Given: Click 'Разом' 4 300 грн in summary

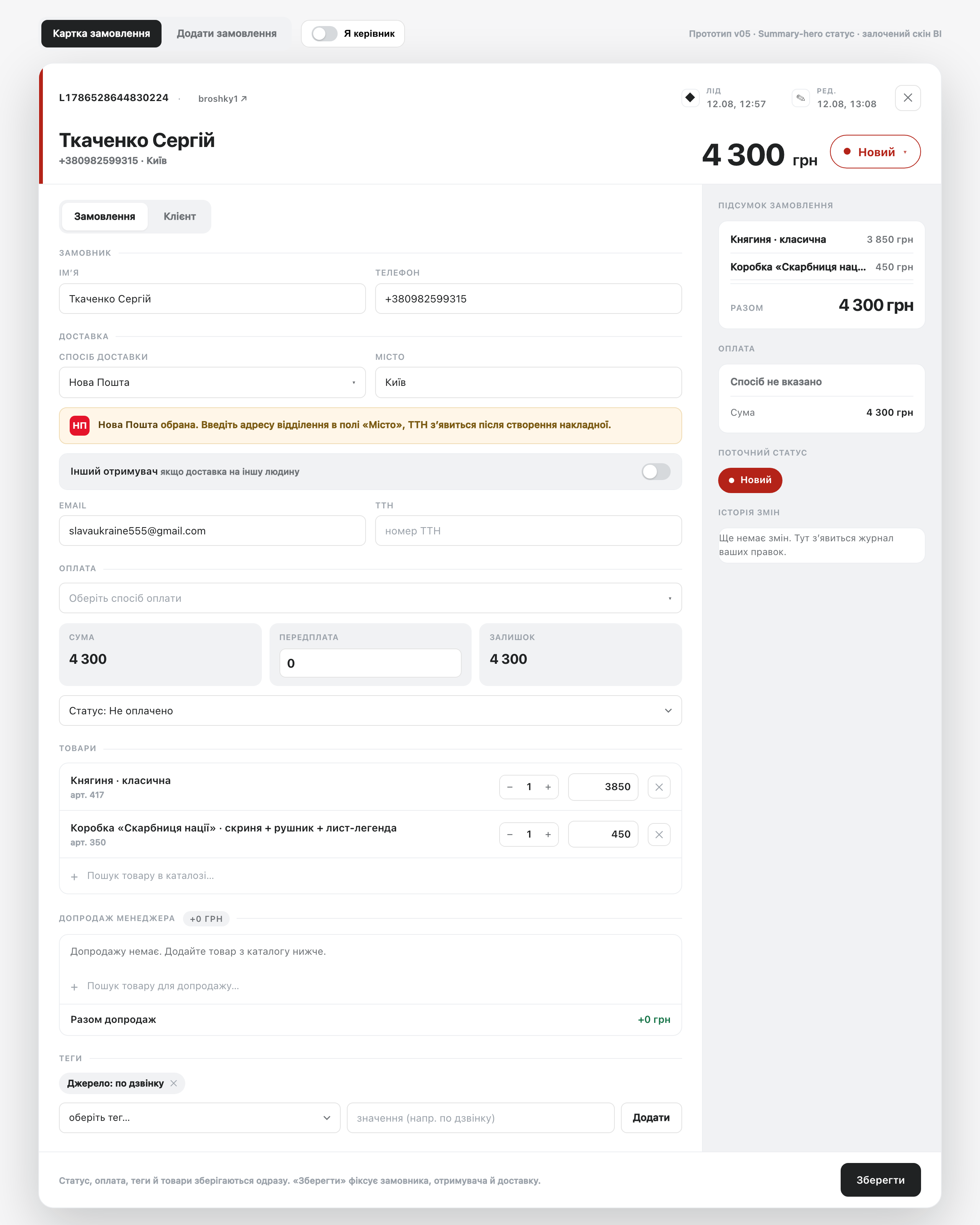Looking at the screenshot, I should (875, 305).
